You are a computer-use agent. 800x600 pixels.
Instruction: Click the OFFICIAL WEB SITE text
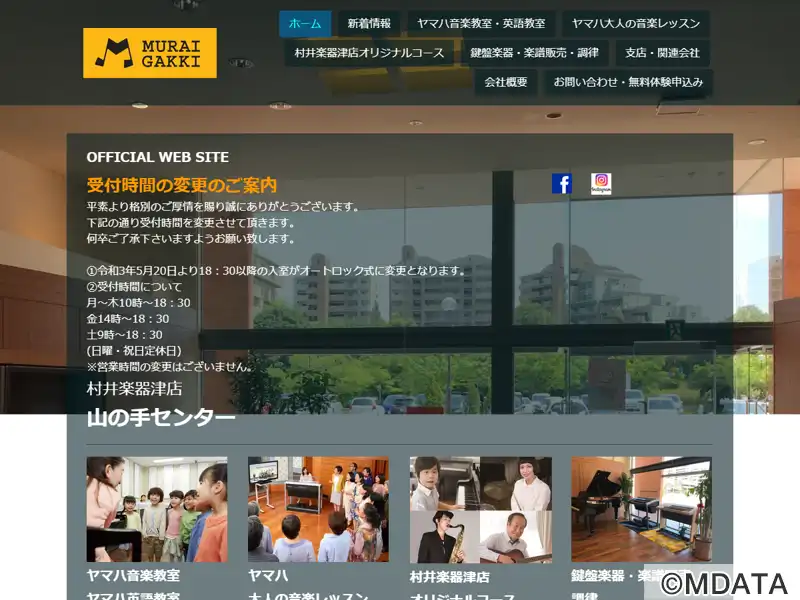click(158, 157)
